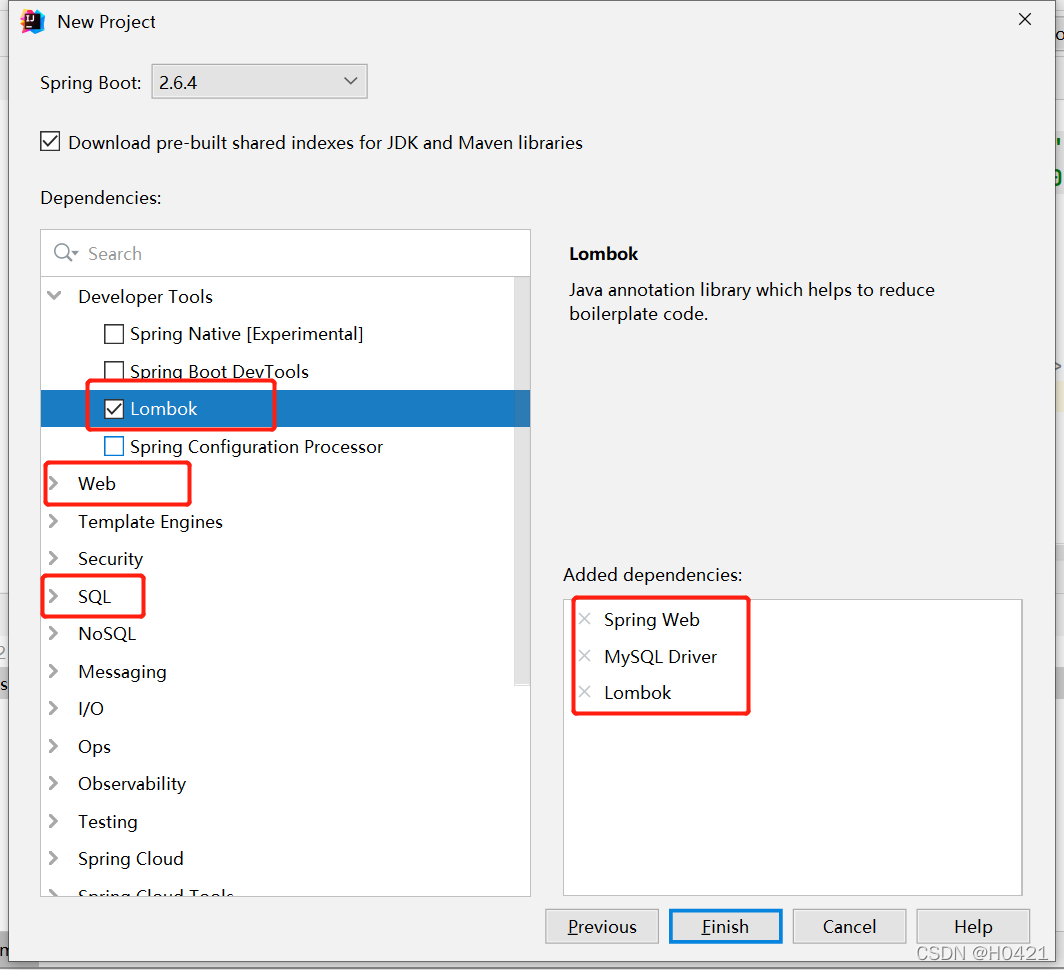Select Lombok in added dependencies list
Image resolution: width=1064 pixels, height=970 pixels.
637,693
